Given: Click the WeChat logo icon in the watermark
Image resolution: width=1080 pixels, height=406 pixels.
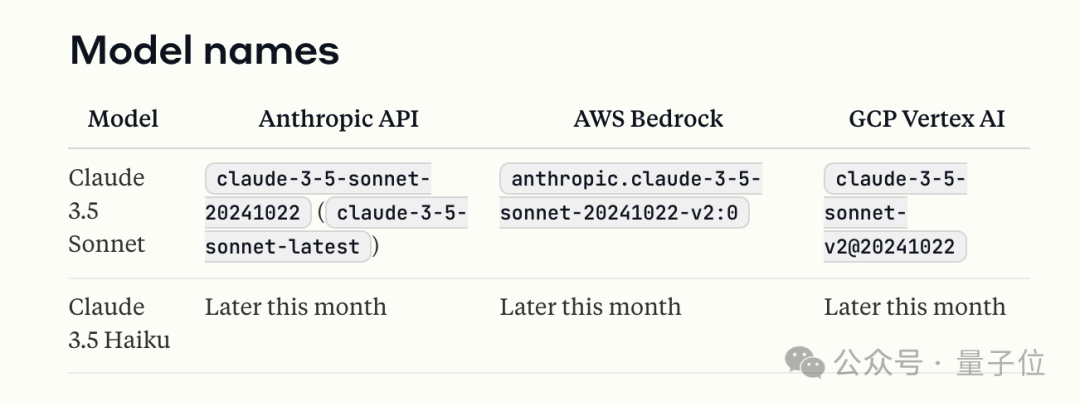Looking at the screenshot, I should [805, 363].
